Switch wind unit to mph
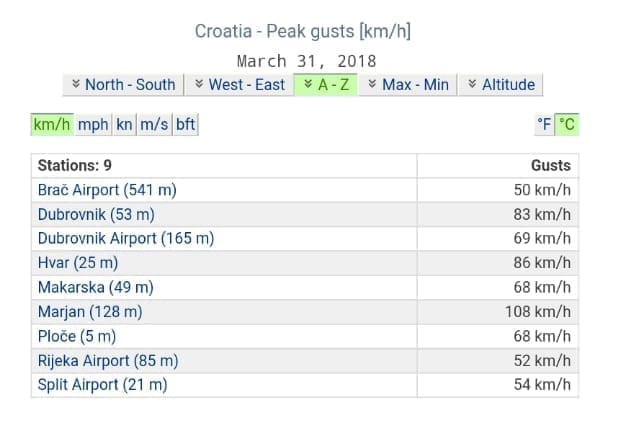The width and height of the screenshot is (634, 438). tap(94, 125)
